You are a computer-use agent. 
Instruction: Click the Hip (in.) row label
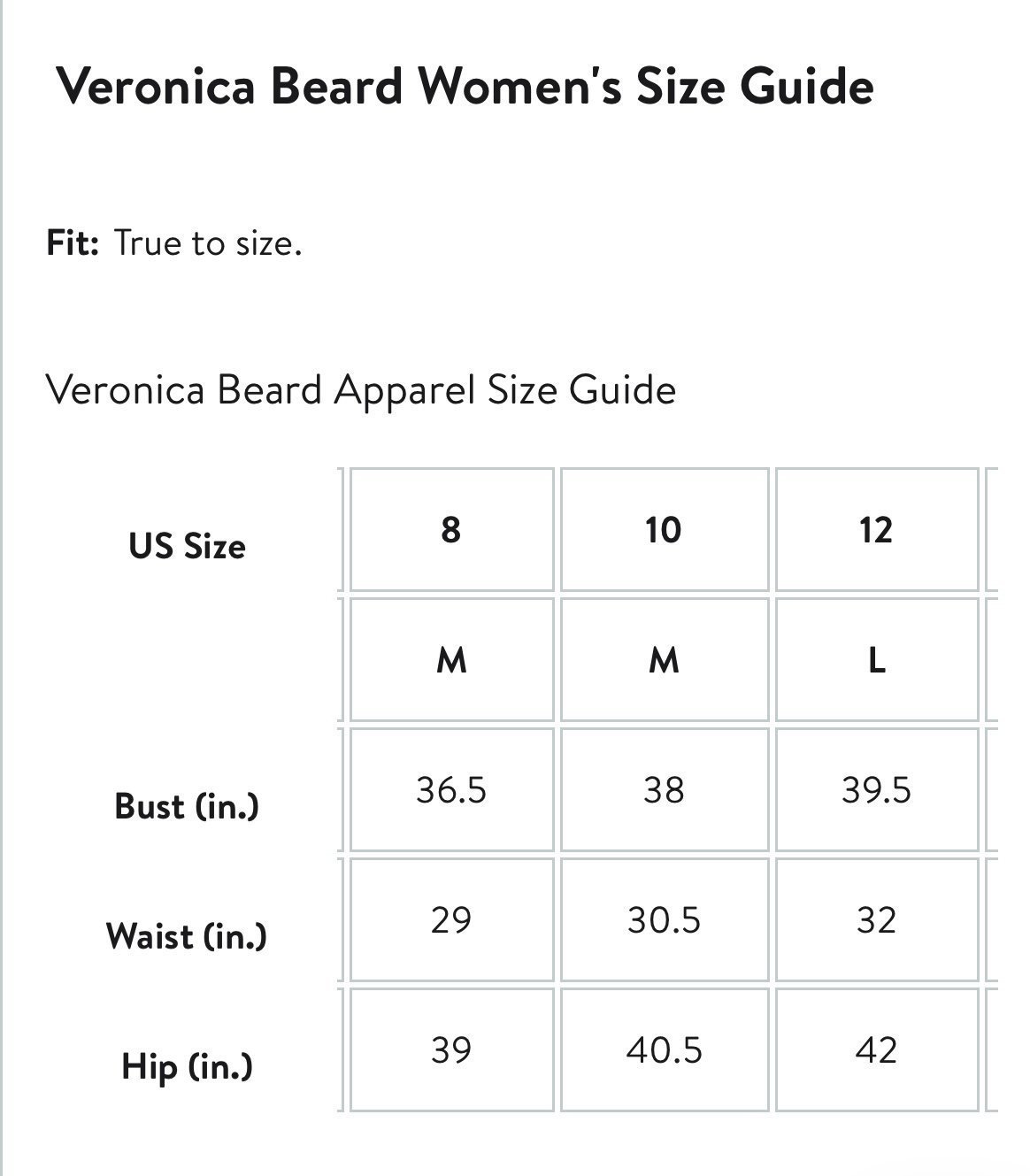click(x=187, y=1066)
